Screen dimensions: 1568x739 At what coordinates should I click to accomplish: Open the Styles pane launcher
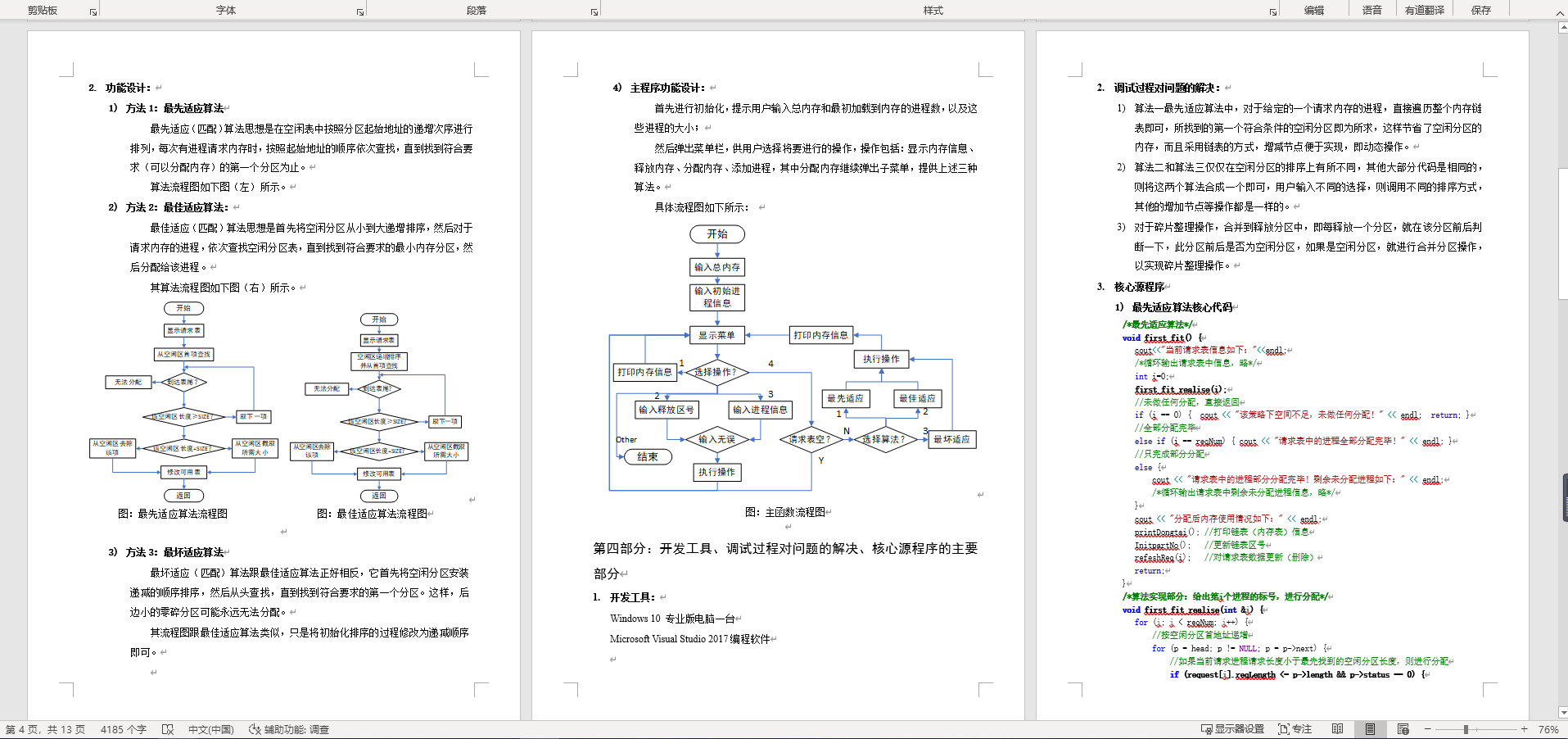1272,11
